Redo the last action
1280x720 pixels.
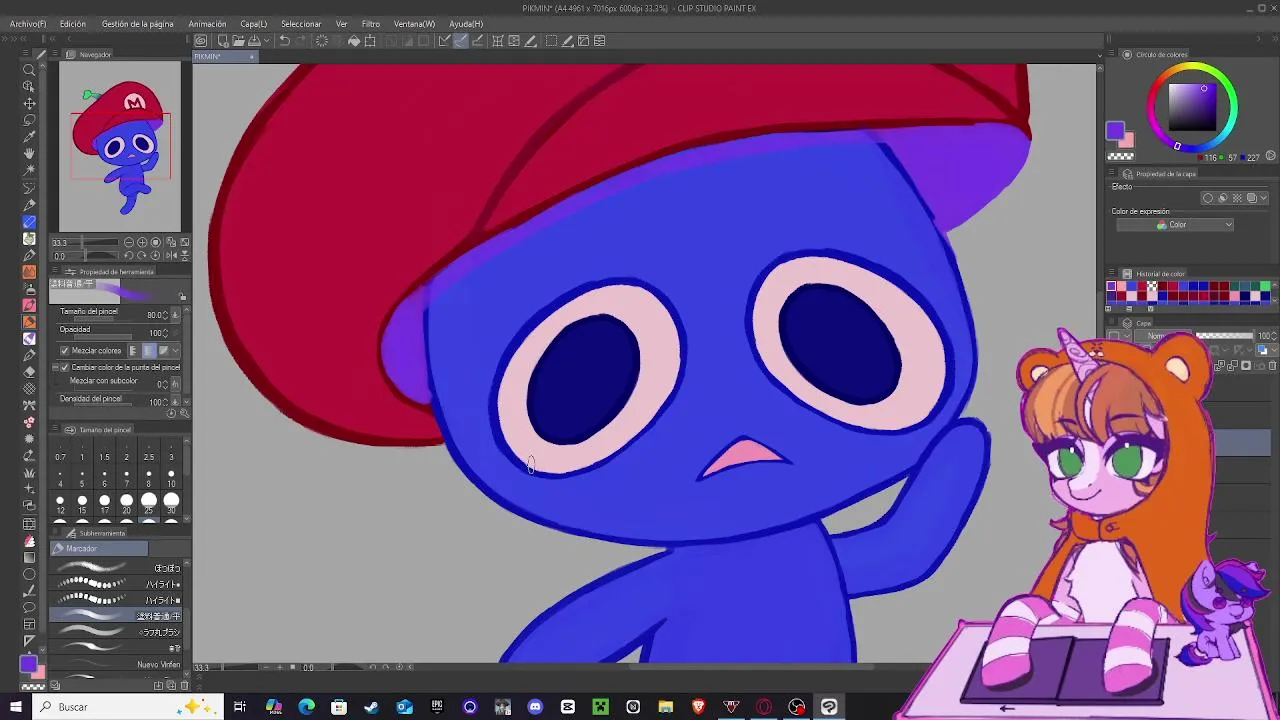point(299,40)
